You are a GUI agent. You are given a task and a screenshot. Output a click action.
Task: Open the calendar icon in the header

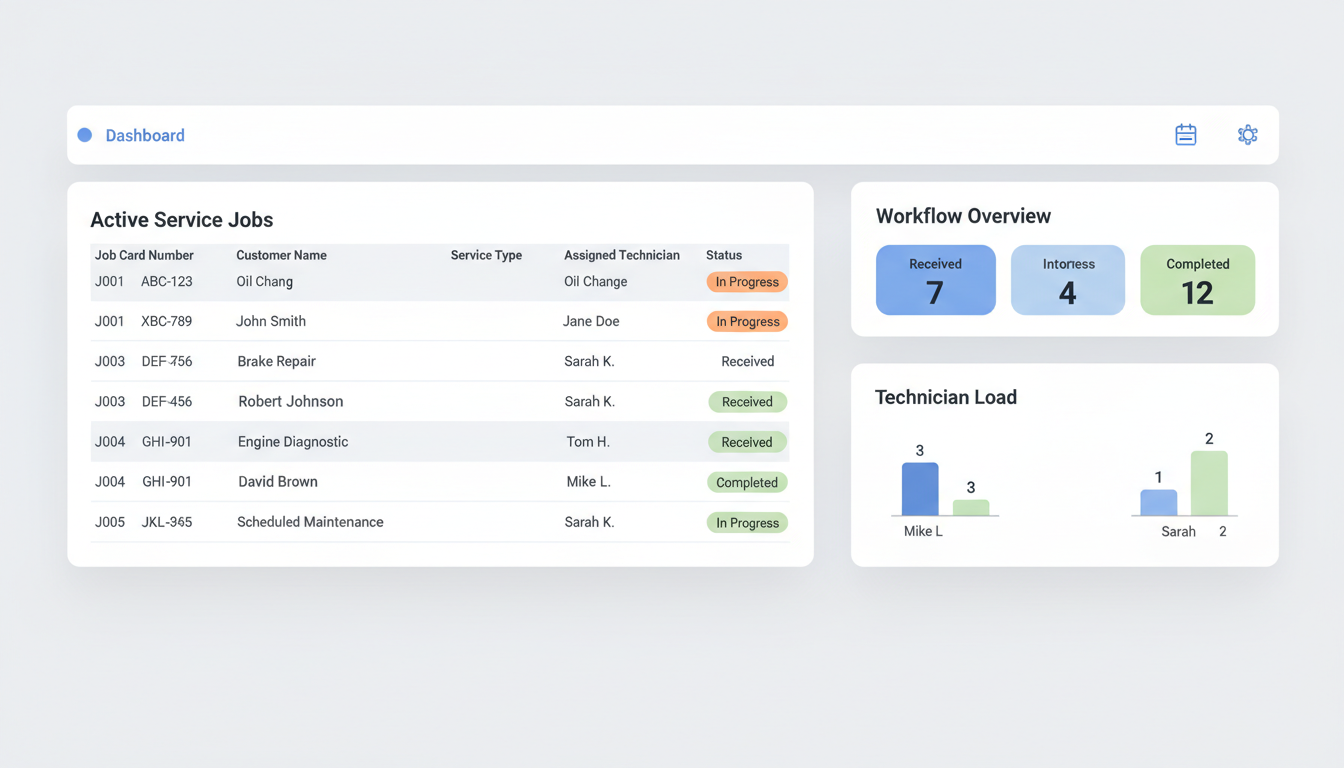[1185, 134]
